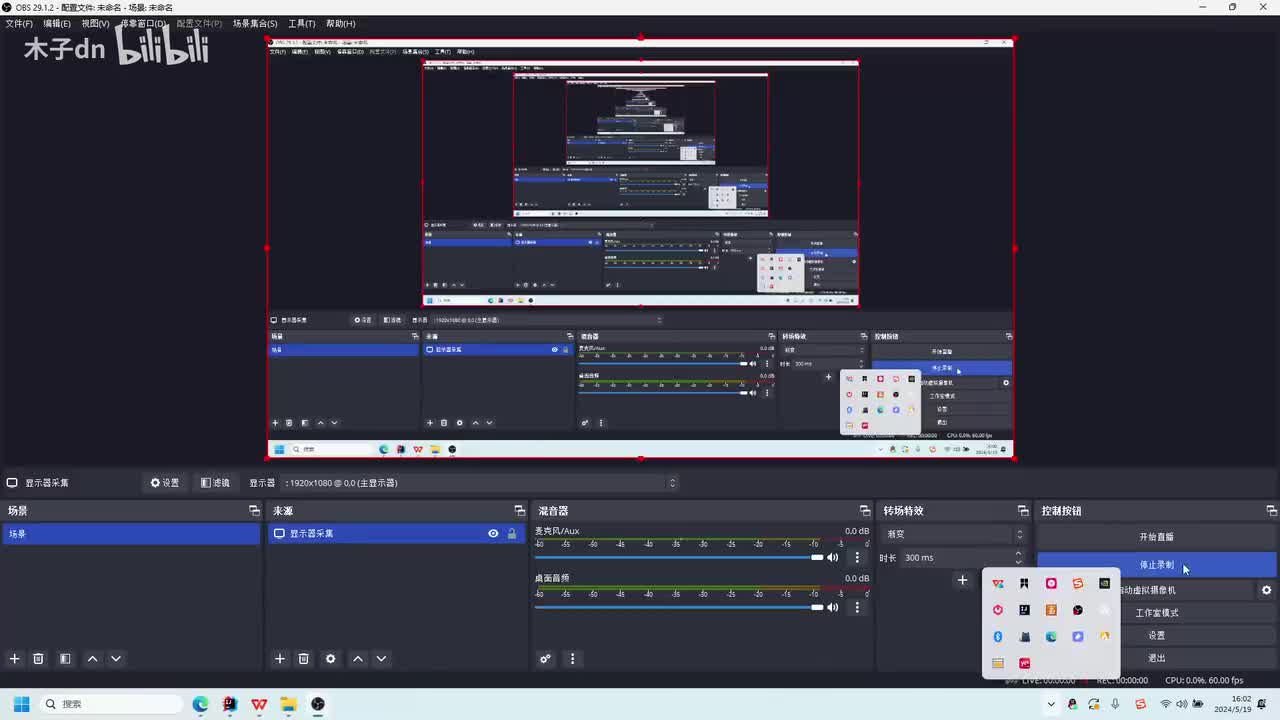Move the source down in Sources dock
This screenshot has width=1280, height=720.
[381, 659]
